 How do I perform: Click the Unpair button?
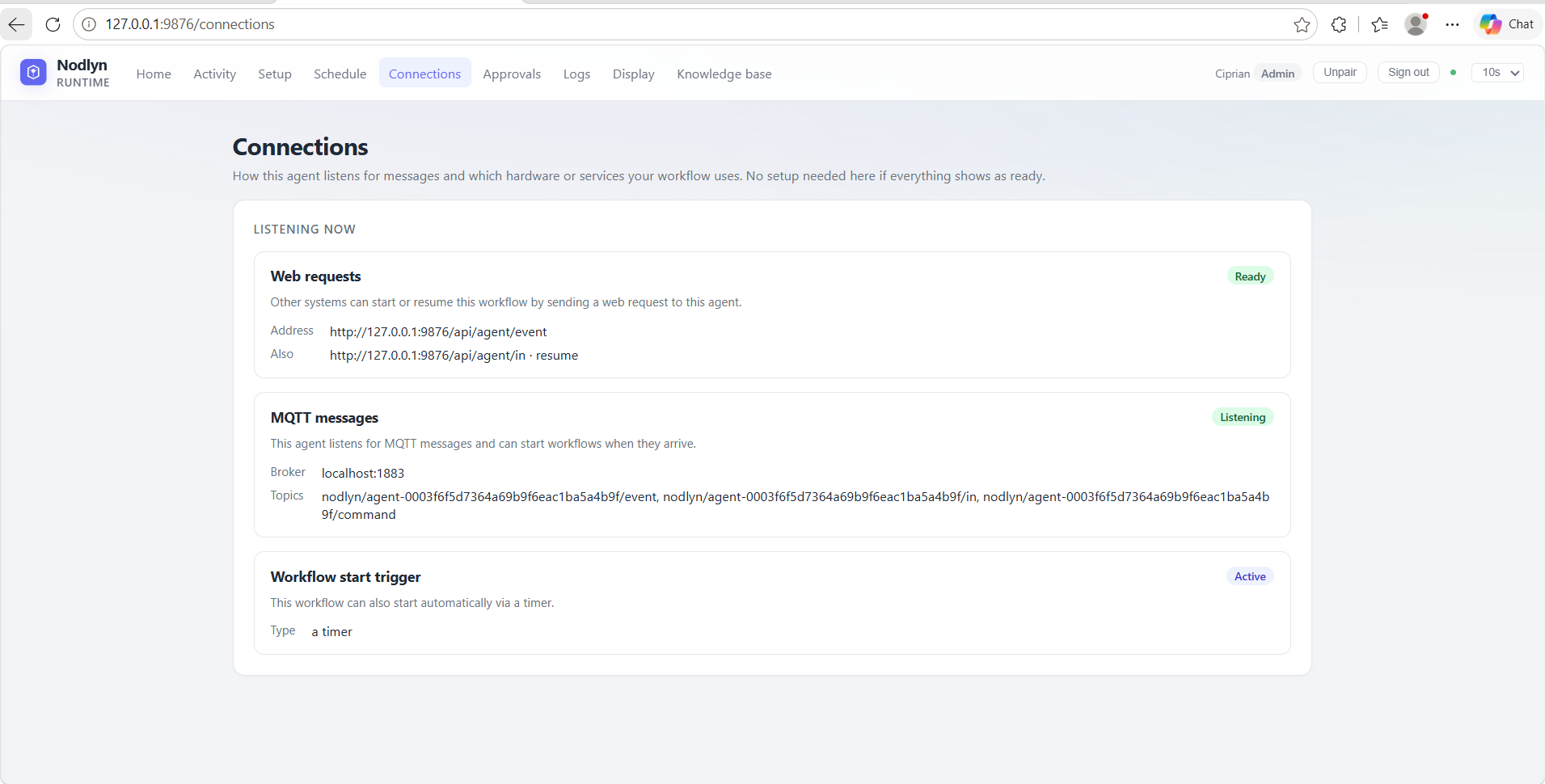pyautogui.click(x=1340, y=72)
